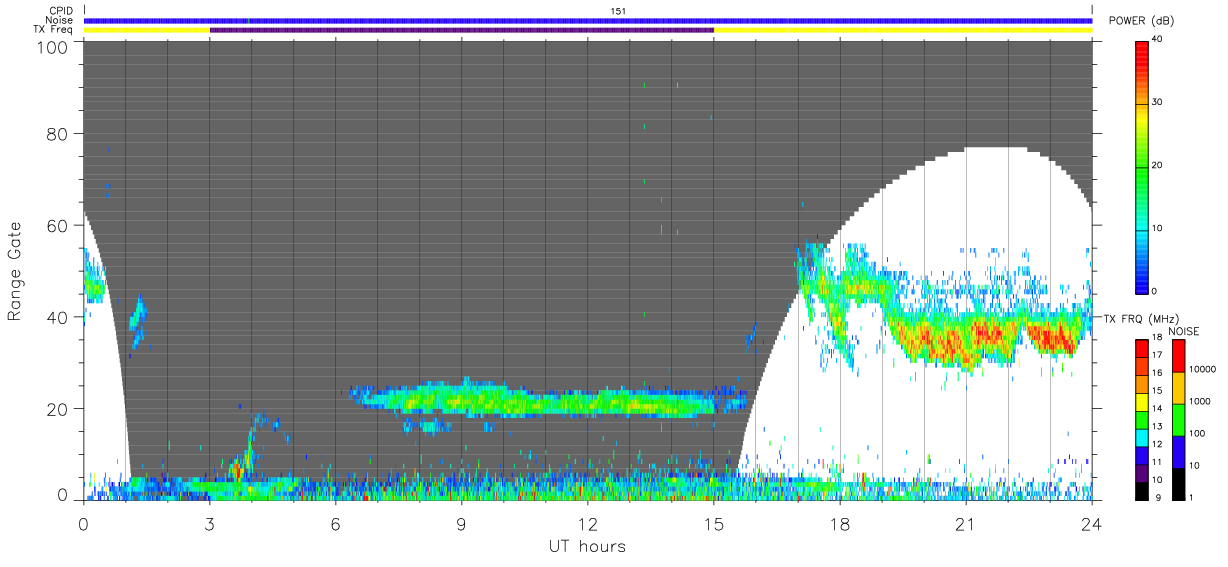The image size is (1228, 567).
Task: Click the '15' tick on the UT hours axis
Action: click(714, 522)
